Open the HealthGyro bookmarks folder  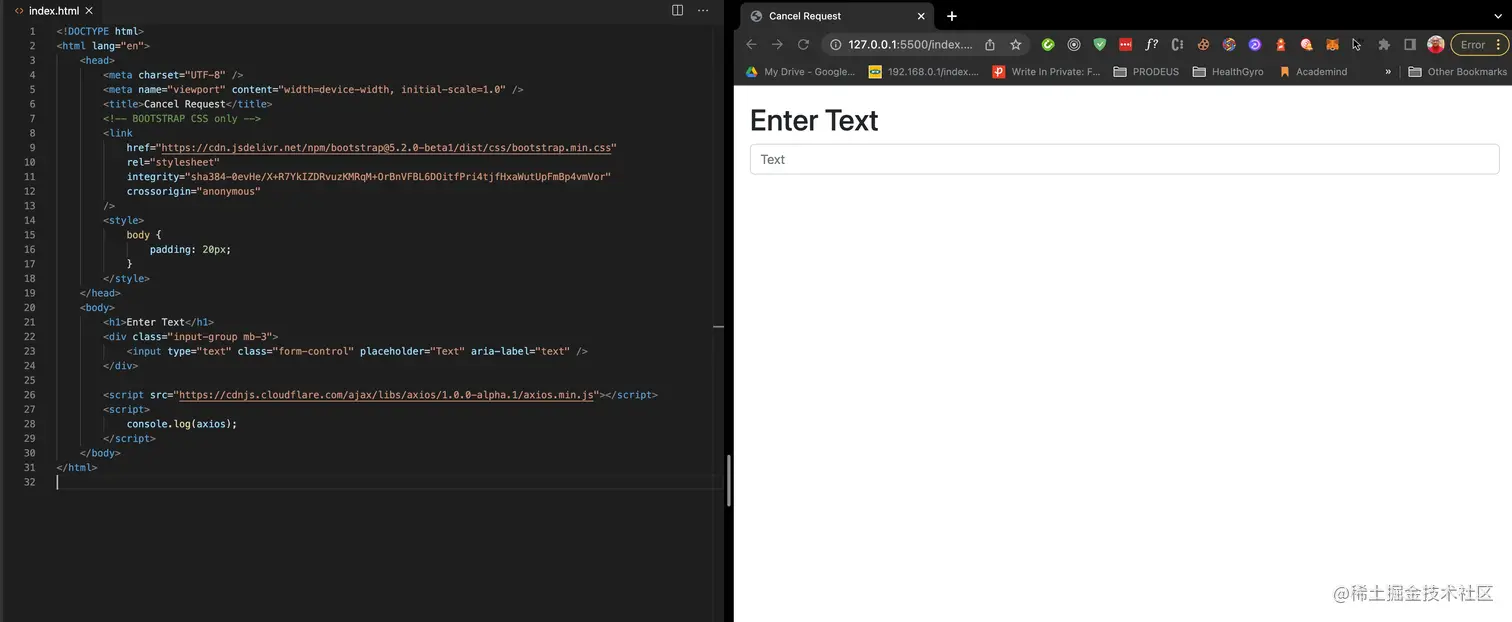(x=1228, y=72)
